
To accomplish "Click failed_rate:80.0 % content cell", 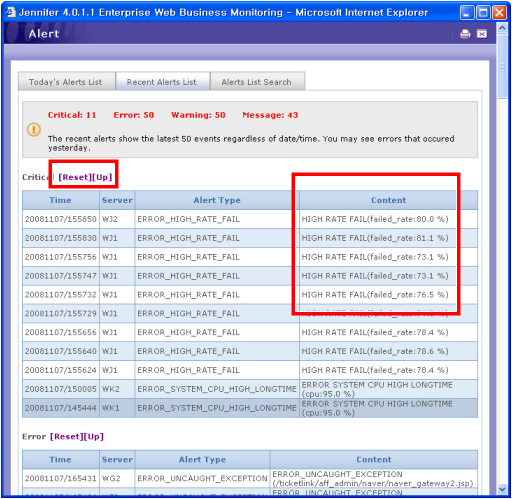I will pyautogui.click(x=388, y=219).
